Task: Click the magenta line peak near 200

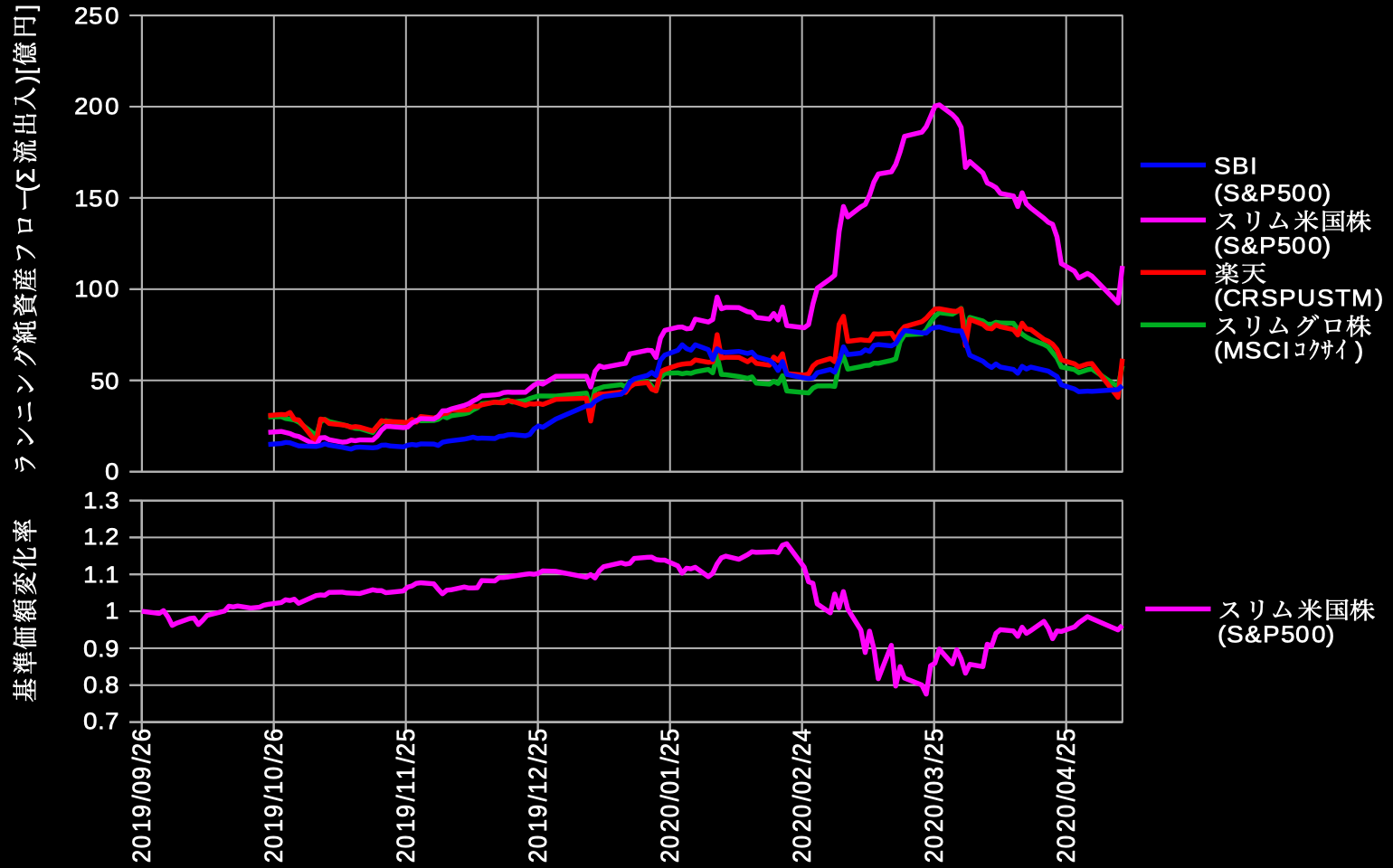Action: (937, 105)
